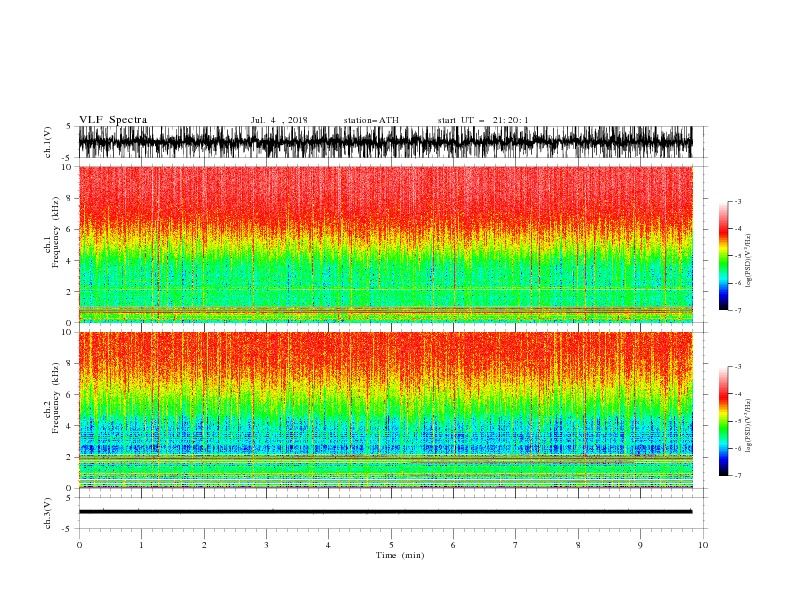Click the "-6" label on ch.1 colorbar
The height and width of the screenshot is (612, 792).
[738, 283]
